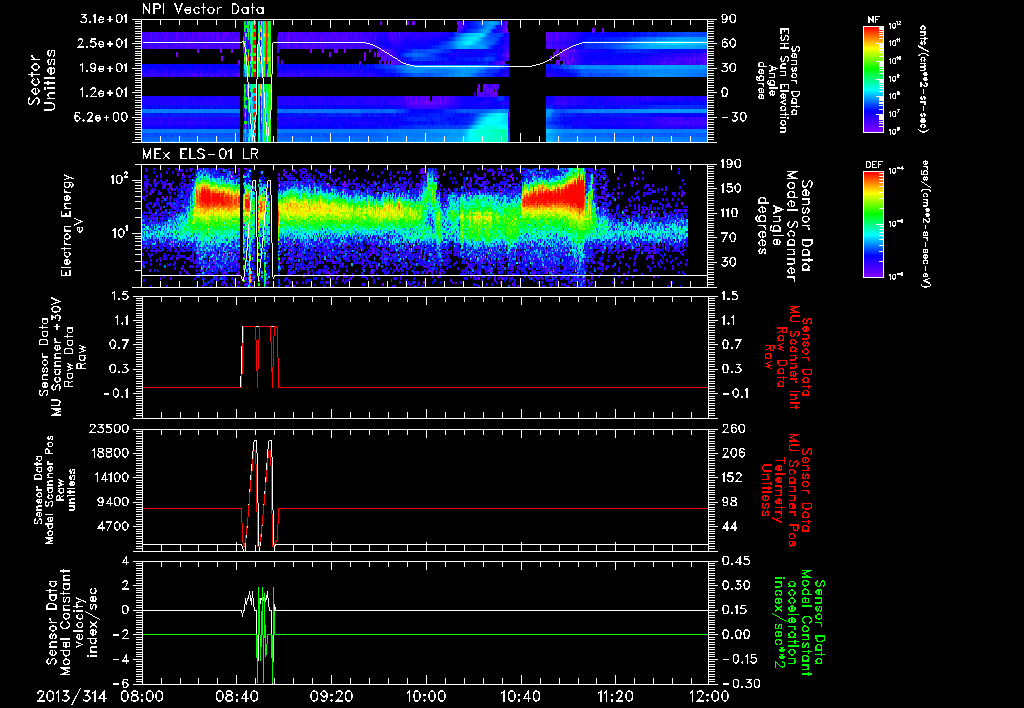Click the 9400 scanner position axis value
Image resolution: width=1024 pixels, height=708 pixels.
tap(112, 502)
